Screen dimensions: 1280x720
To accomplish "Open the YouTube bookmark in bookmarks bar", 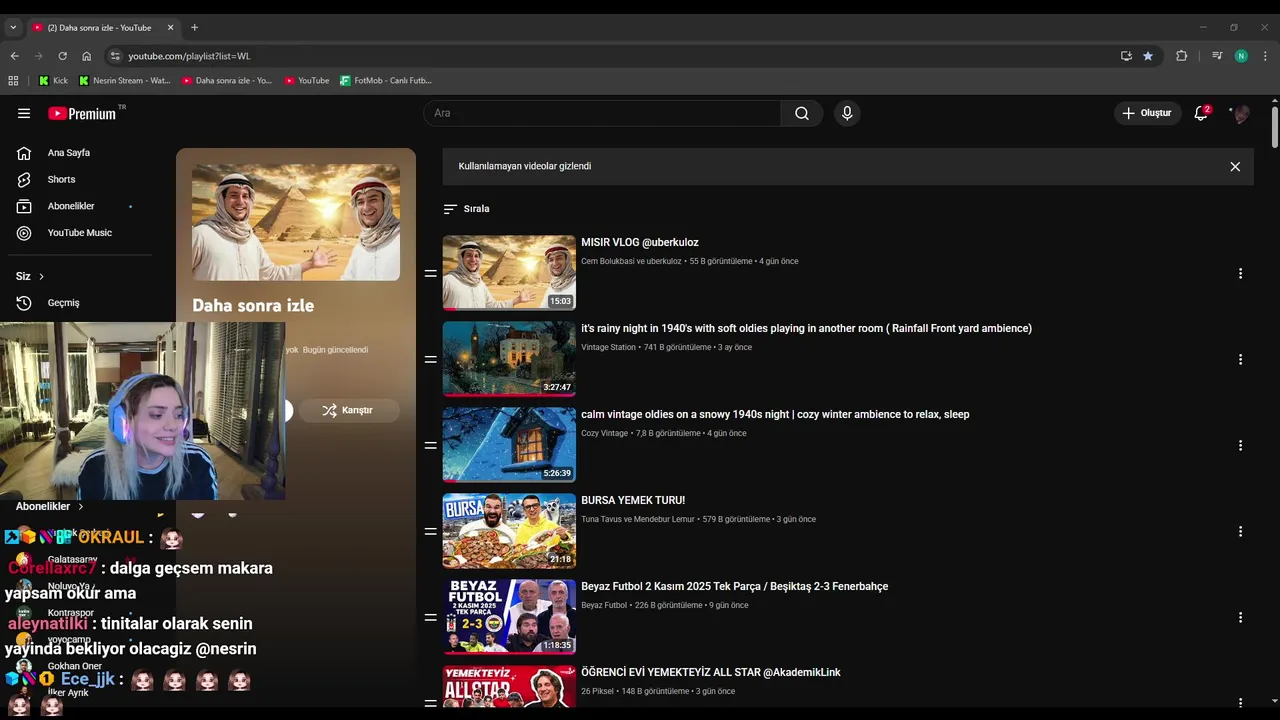I will tap(307, 80).
